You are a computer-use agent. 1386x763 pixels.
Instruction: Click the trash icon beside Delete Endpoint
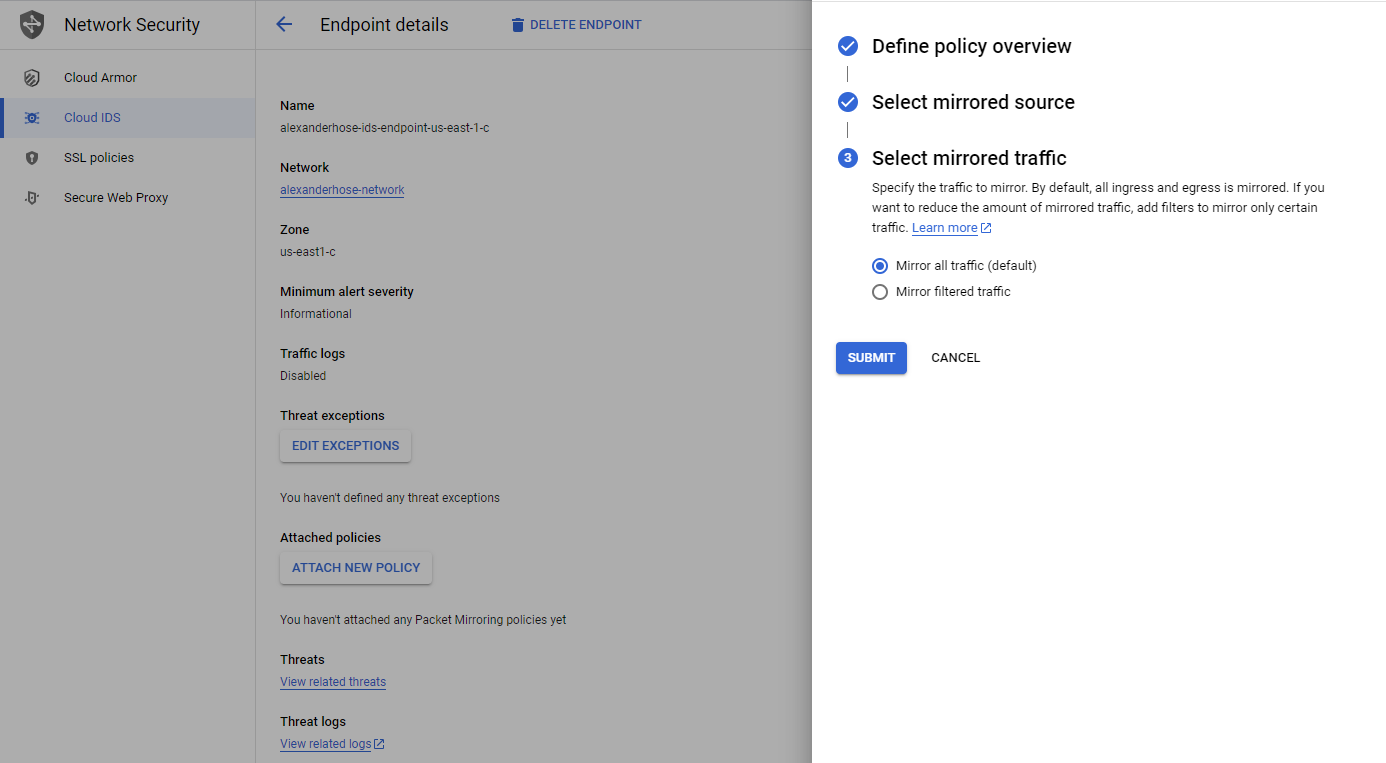pos(517,25)
